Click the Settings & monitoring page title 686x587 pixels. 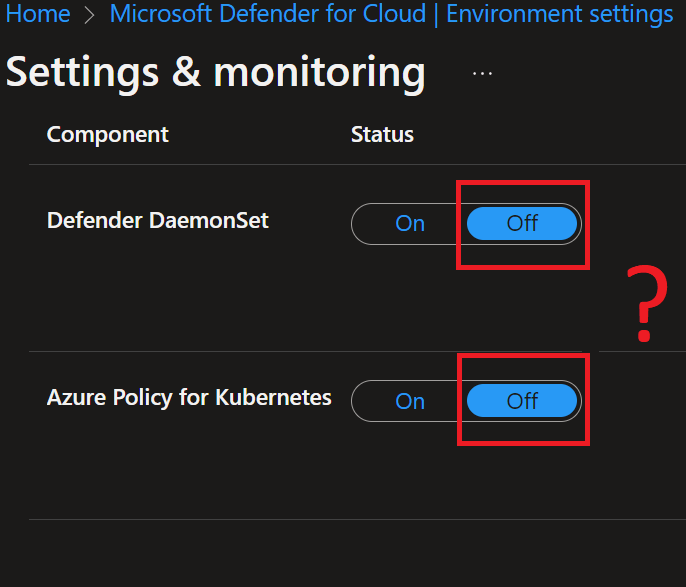(215, 73)
